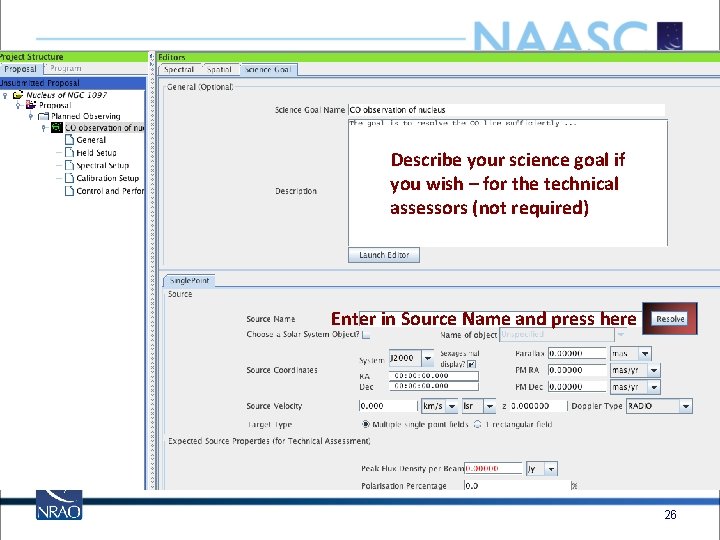Image resolution: width=720 pixels, height=540 pixels.
Task: Click the Description text area
Action: (x=508, y=183)
